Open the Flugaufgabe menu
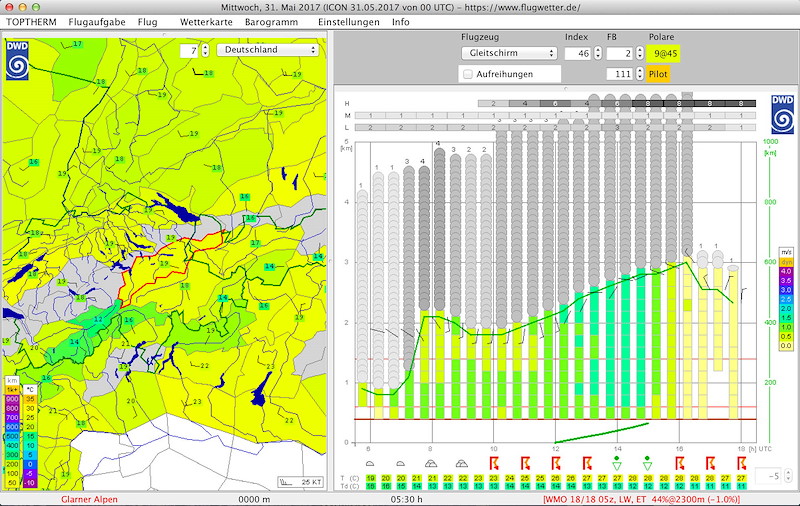Image resolution: width=800 pixels, height=506 pixels. [97, 22]
